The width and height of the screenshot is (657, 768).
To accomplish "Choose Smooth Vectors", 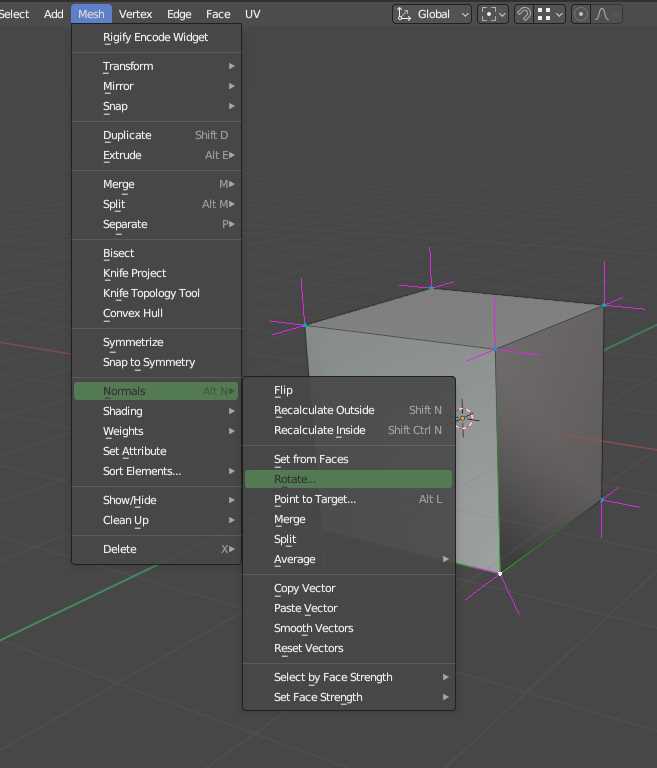I will click(349, 628).
